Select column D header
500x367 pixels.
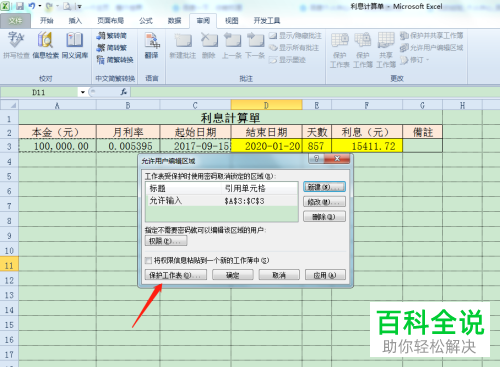pyautogui.click(x=266, y=105)
